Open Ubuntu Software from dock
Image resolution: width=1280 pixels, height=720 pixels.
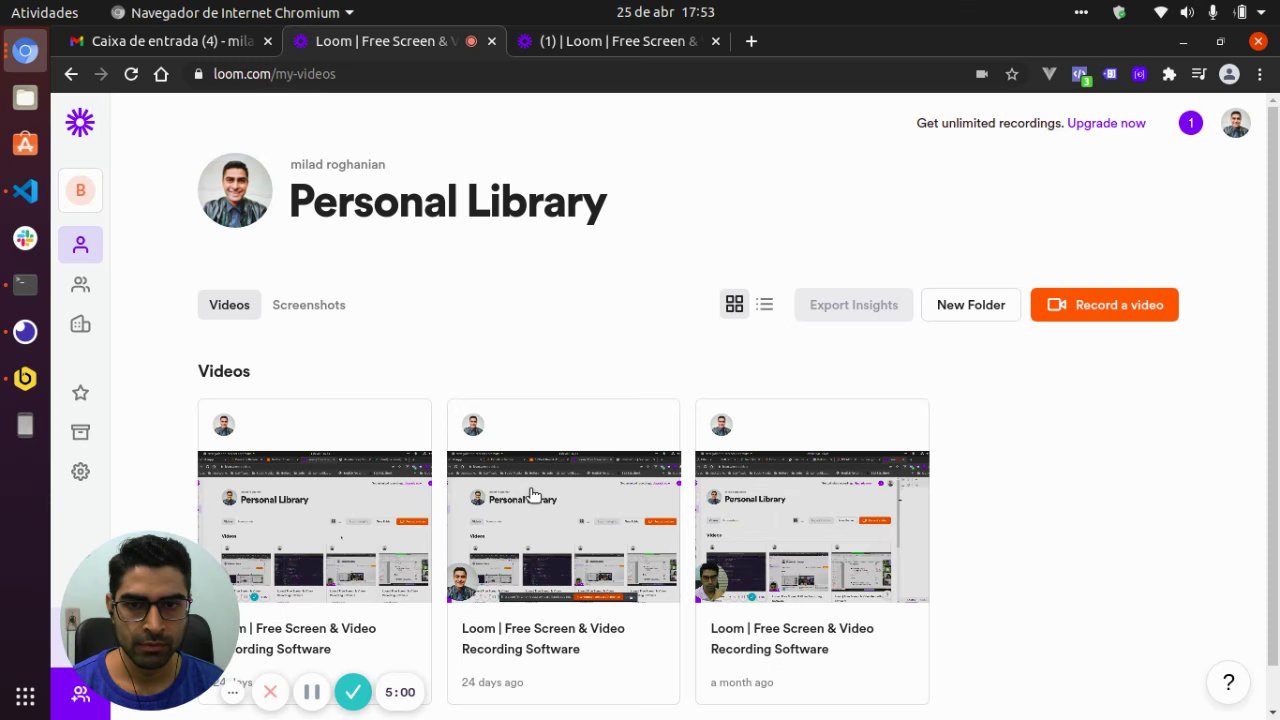25,144
